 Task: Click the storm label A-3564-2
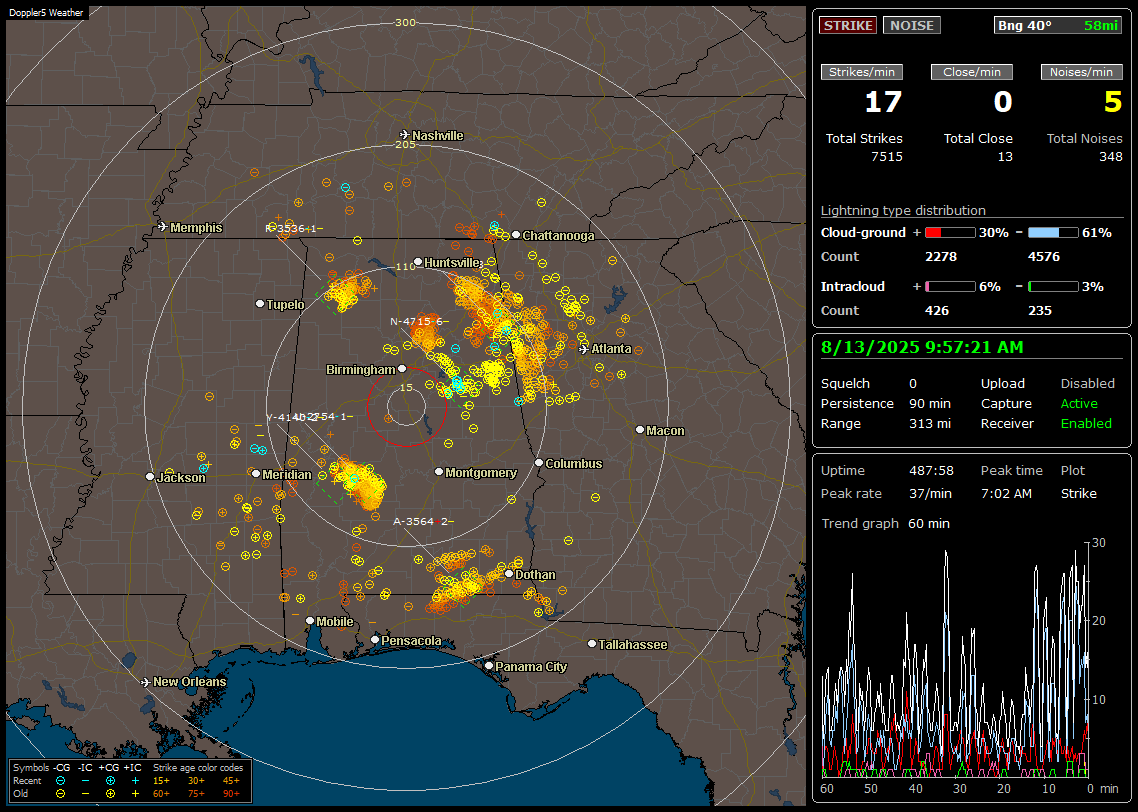(423, 521)
